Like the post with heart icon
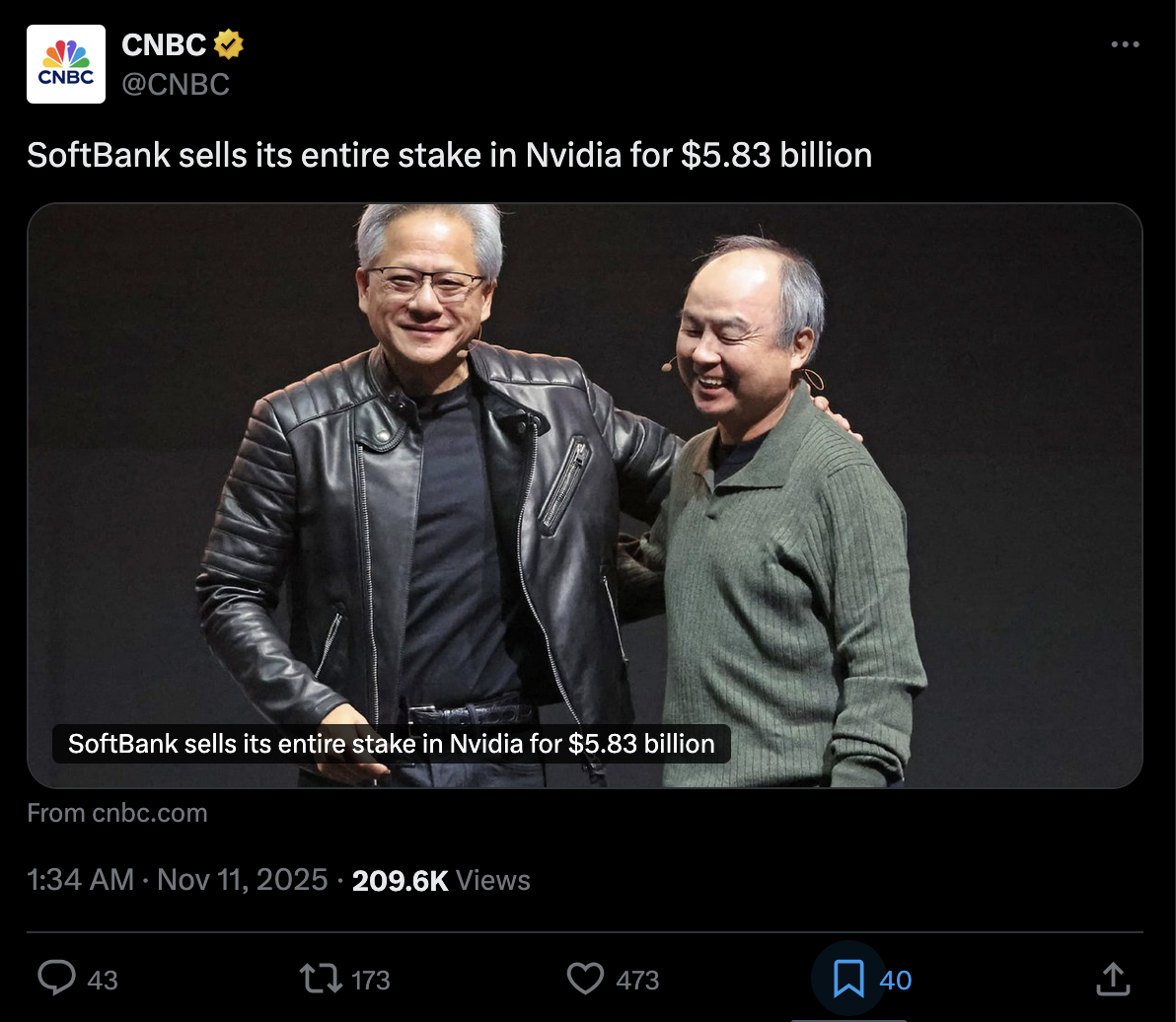1176x1022 pixels. pyautogui.click(x=585, y=979)
